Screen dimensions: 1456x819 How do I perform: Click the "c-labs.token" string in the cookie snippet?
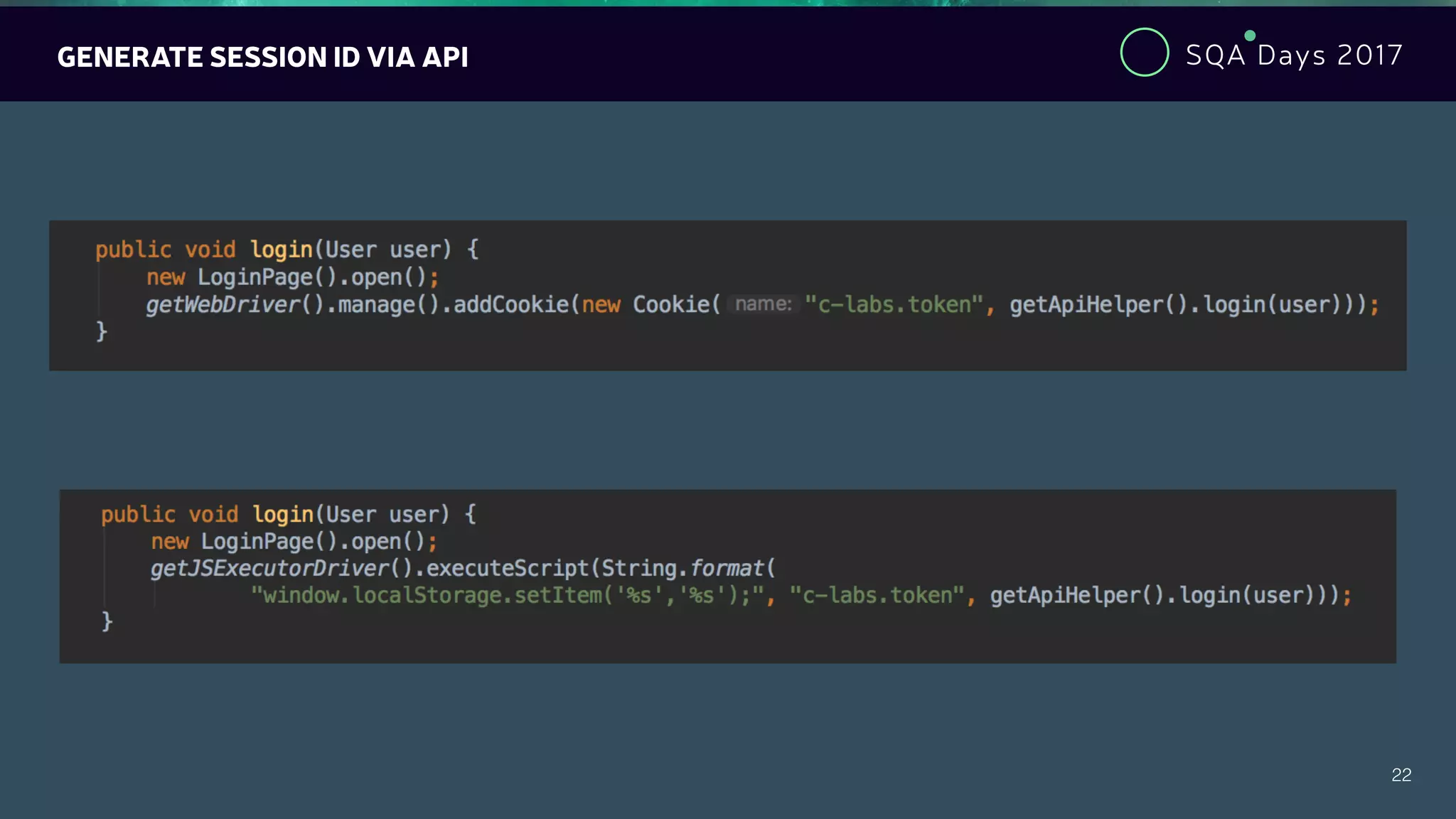point(894,304)
